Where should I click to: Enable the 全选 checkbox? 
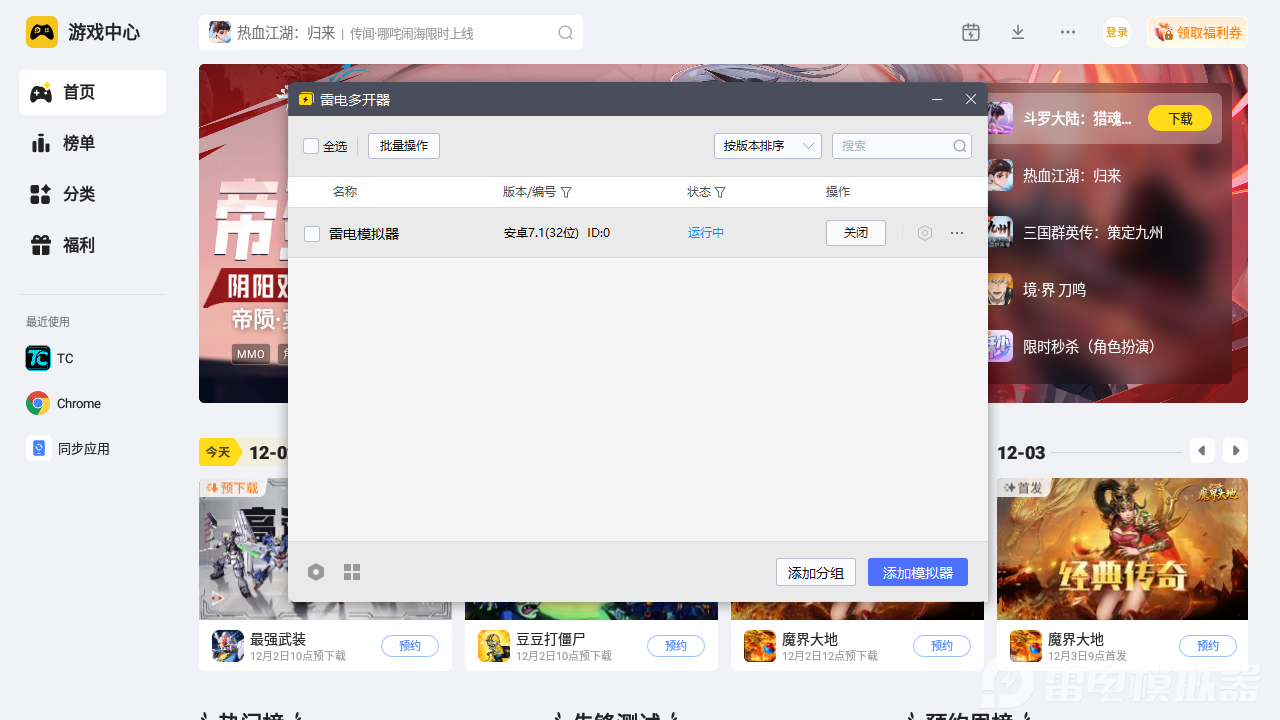coord(311,145)
